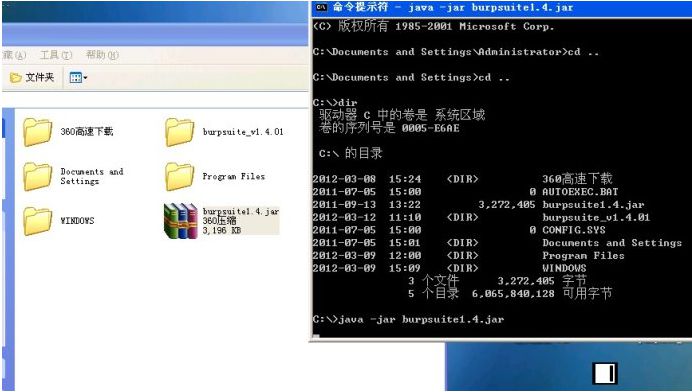Viewport: 692px width, 392px height.
Task: Open the 藏(A) favorites menu
Action: click(14, 55)
